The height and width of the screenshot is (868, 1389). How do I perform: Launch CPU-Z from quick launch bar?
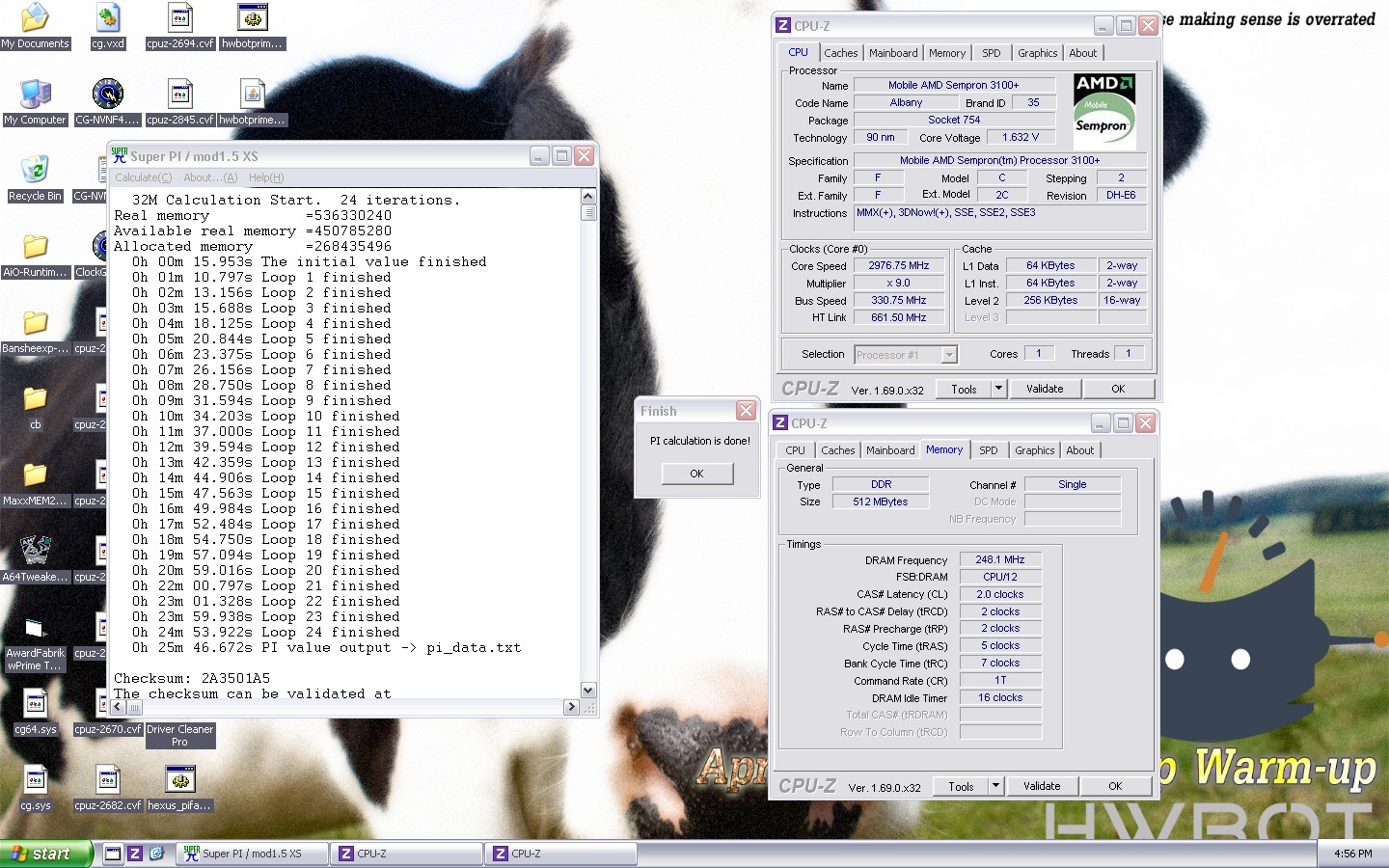tap(135, 854)
